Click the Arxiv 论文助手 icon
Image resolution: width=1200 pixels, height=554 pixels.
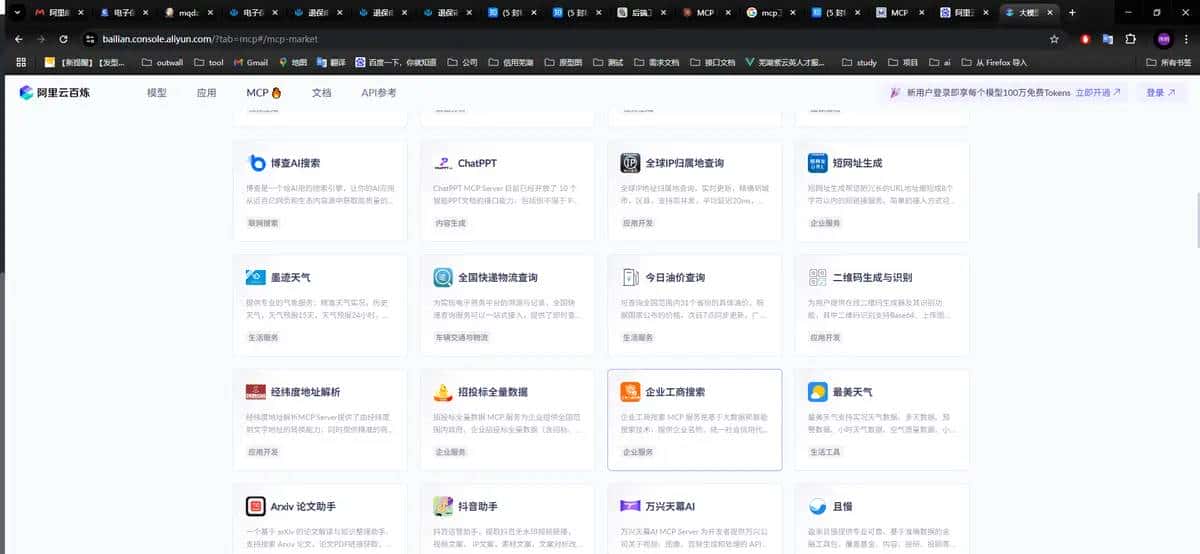(x=256, y=506)
